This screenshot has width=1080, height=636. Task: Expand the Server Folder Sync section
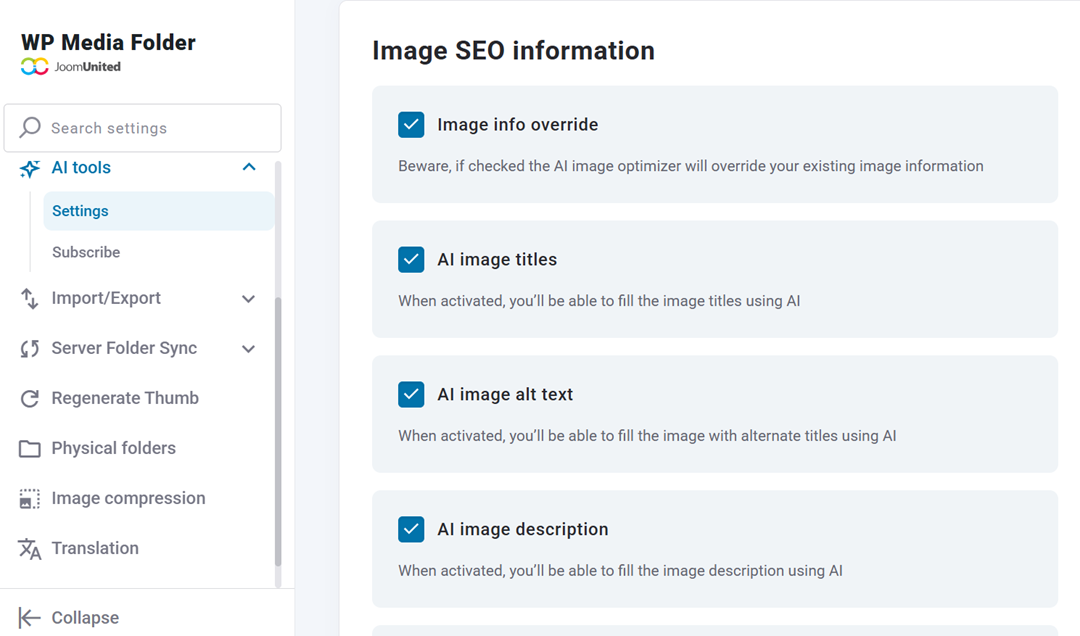click(x=249, y=348)
